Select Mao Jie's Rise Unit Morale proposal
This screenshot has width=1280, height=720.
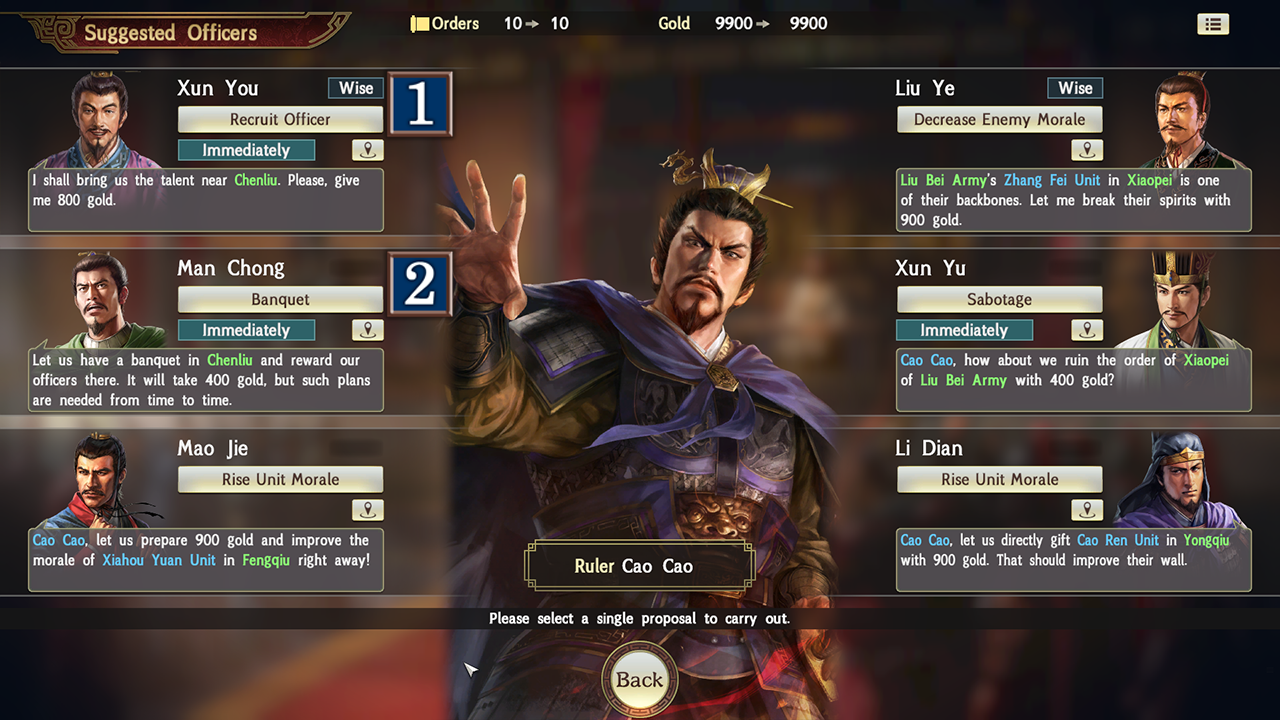[280, 479]
